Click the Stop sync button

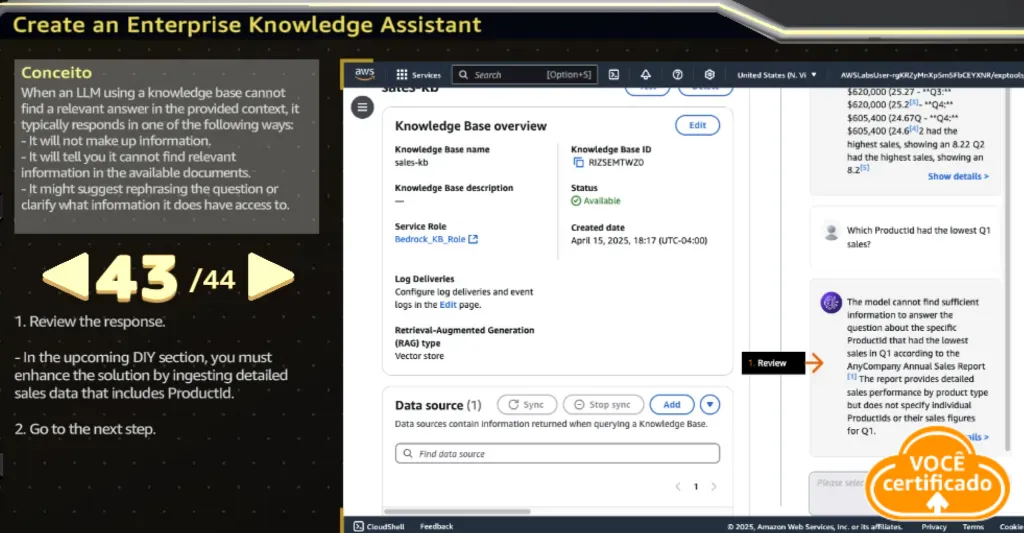pyautogui.click(x=603, y=404)
